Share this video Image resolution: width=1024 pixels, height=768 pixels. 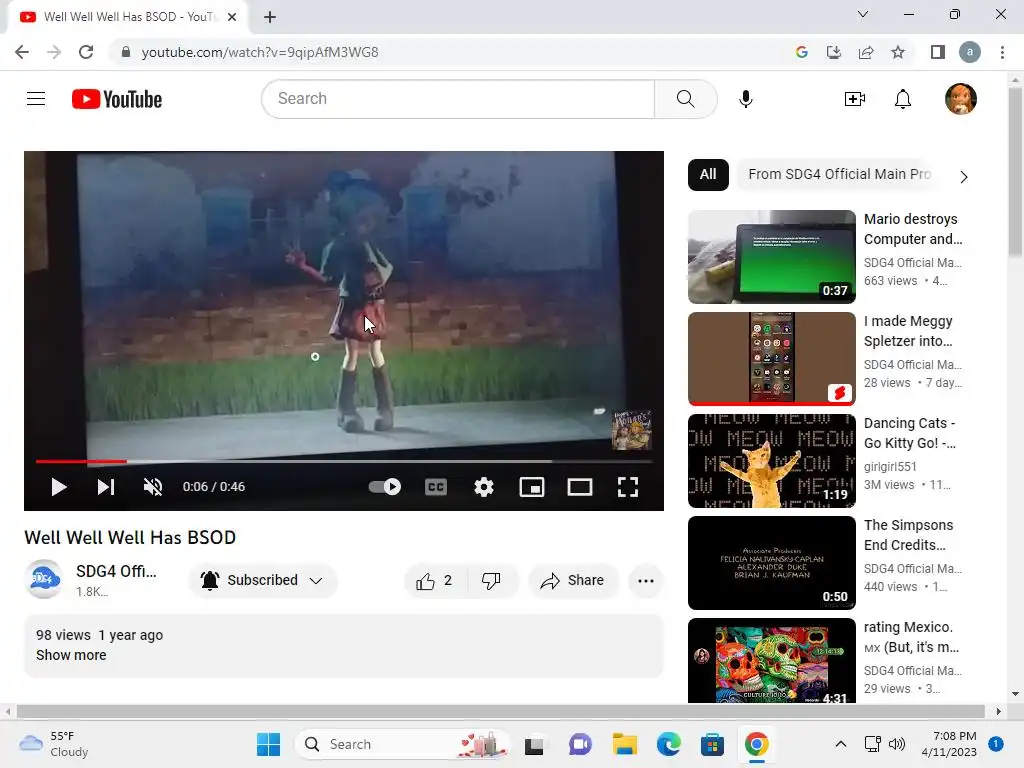point(572,581)
